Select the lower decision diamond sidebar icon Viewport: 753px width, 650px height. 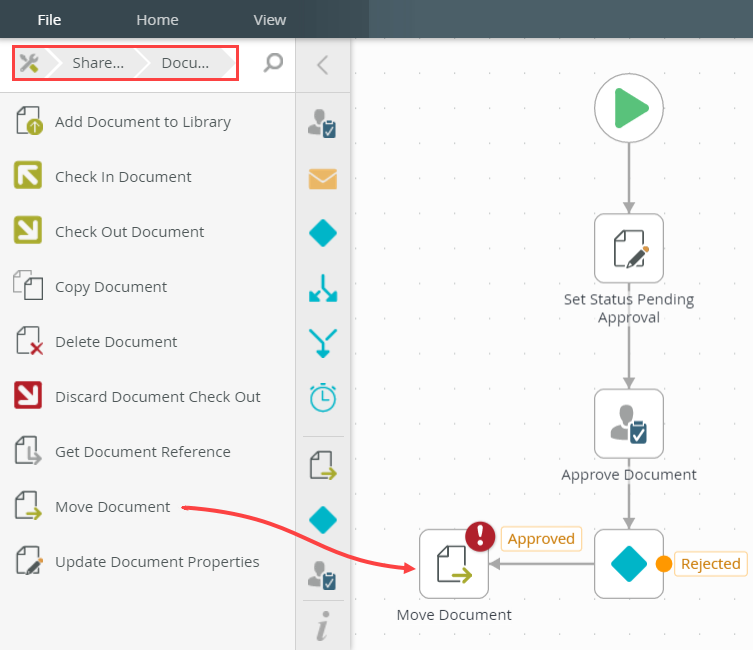click(323, 520)
